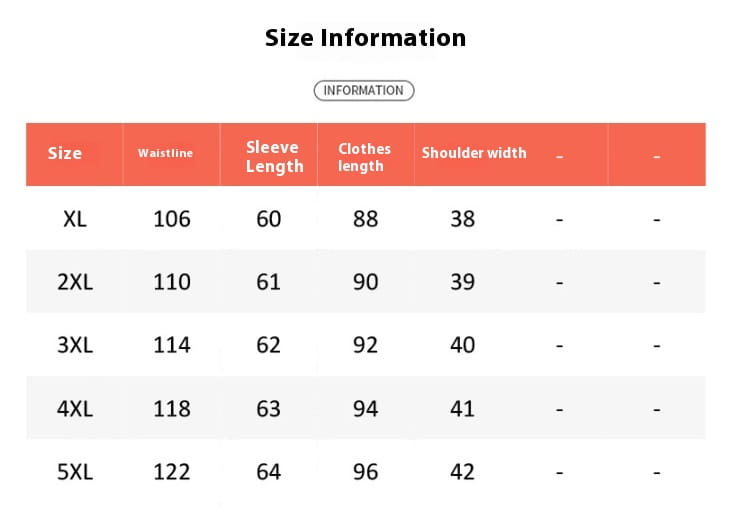Select the 4XL size row label
The width and height of the screenshot is (756, 520).
pos(75,408)
